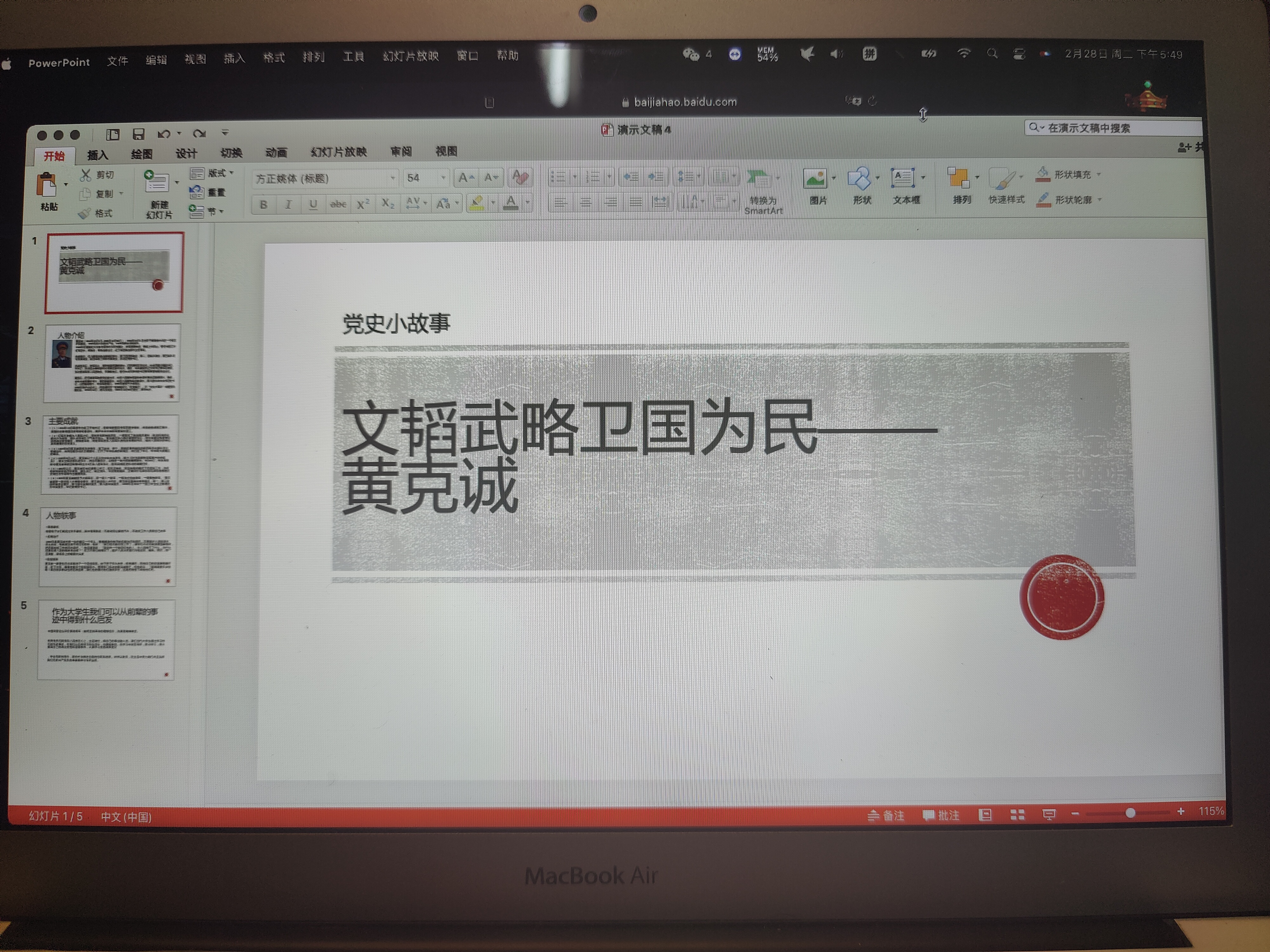Apply superscript X² formatting

pyautogui.click(x=363, y=204)
